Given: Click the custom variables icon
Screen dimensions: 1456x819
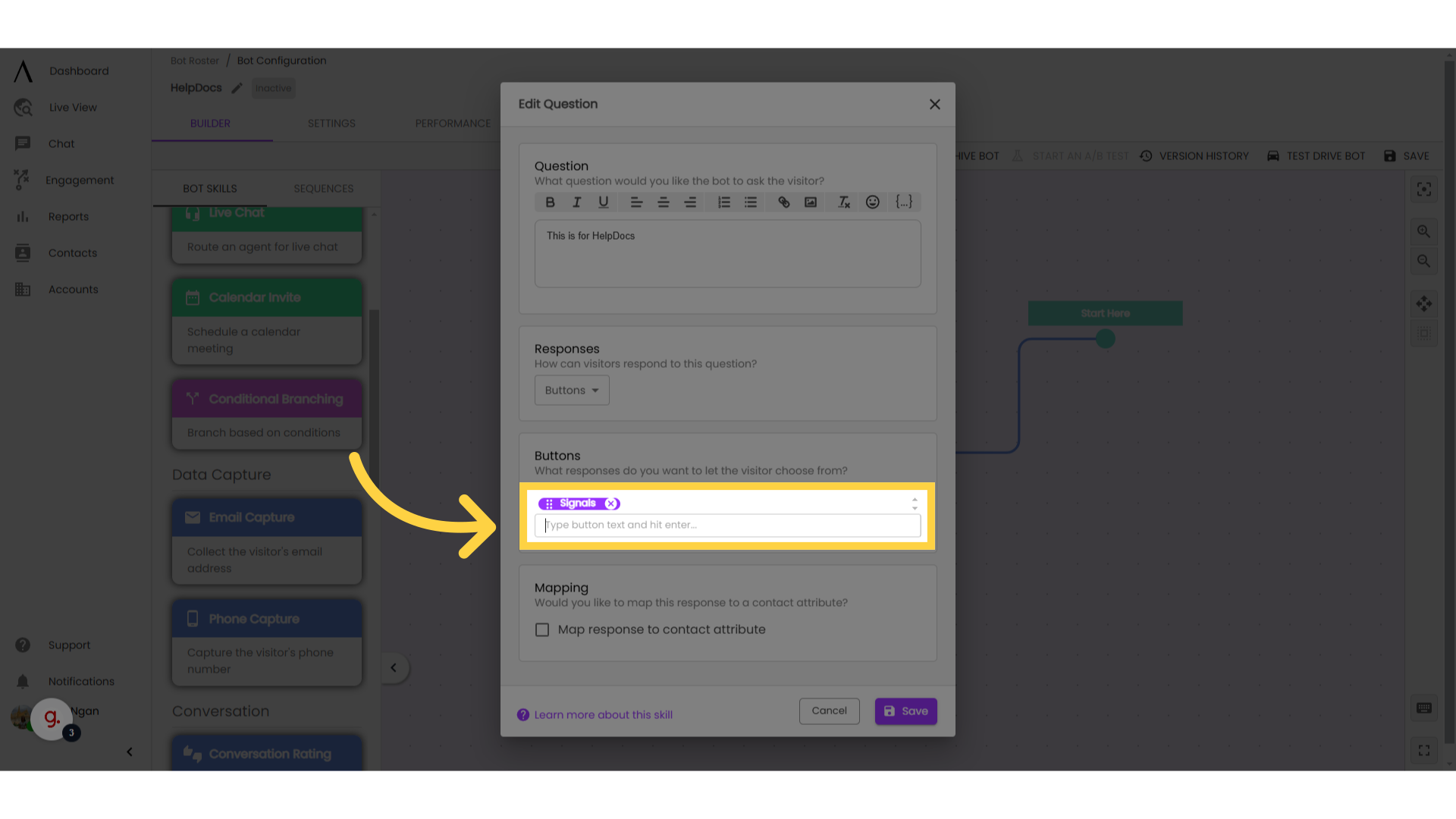Looking at the screenshot, I should (x=903, y=202).
